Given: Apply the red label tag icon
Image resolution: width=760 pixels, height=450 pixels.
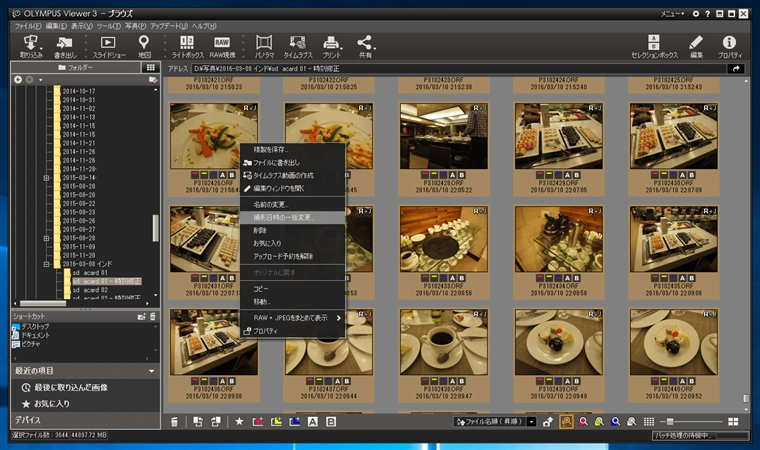Looking at the screenshot, I should tap(258, 422).
